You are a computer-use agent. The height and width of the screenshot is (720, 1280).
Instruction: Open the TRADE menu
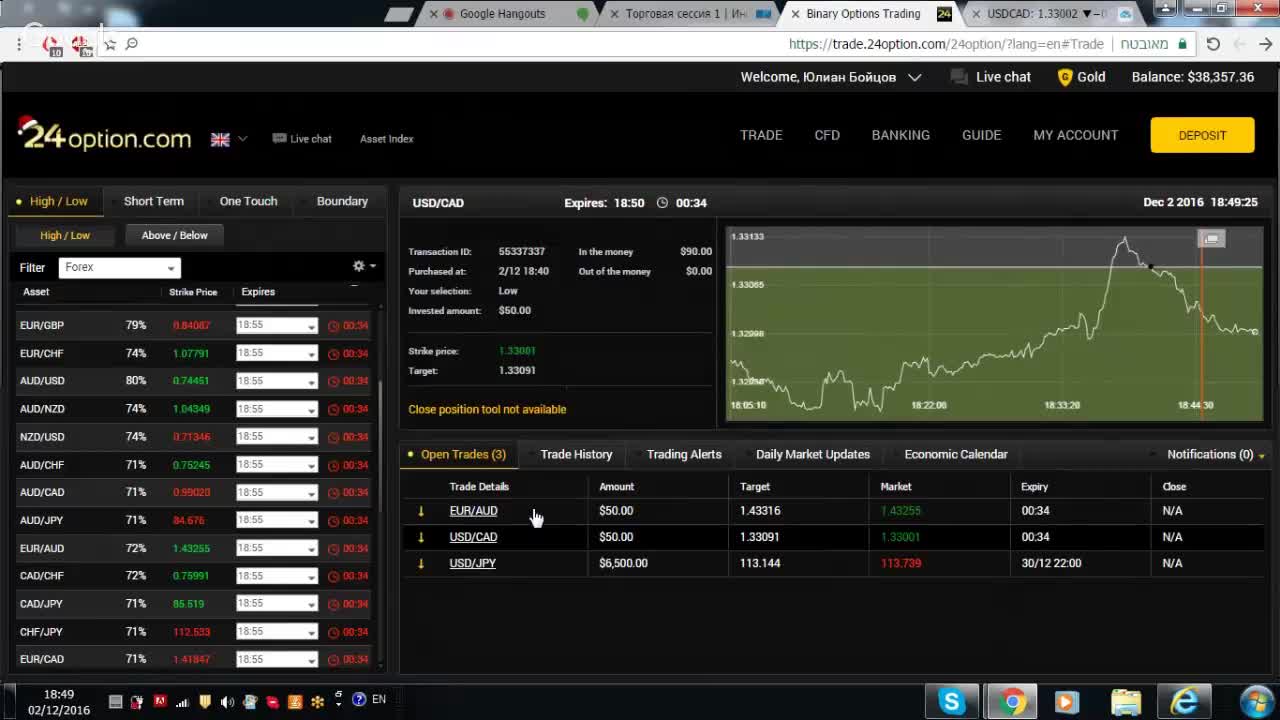click(x=761, y=135)
